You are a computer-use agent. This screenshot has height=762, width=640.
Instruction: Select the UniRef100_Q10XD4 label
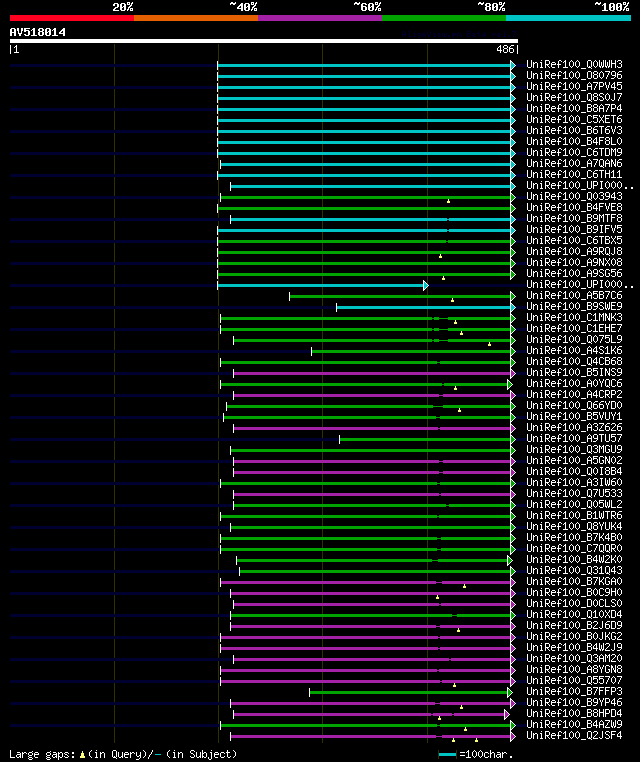click(x=574, y=615)
